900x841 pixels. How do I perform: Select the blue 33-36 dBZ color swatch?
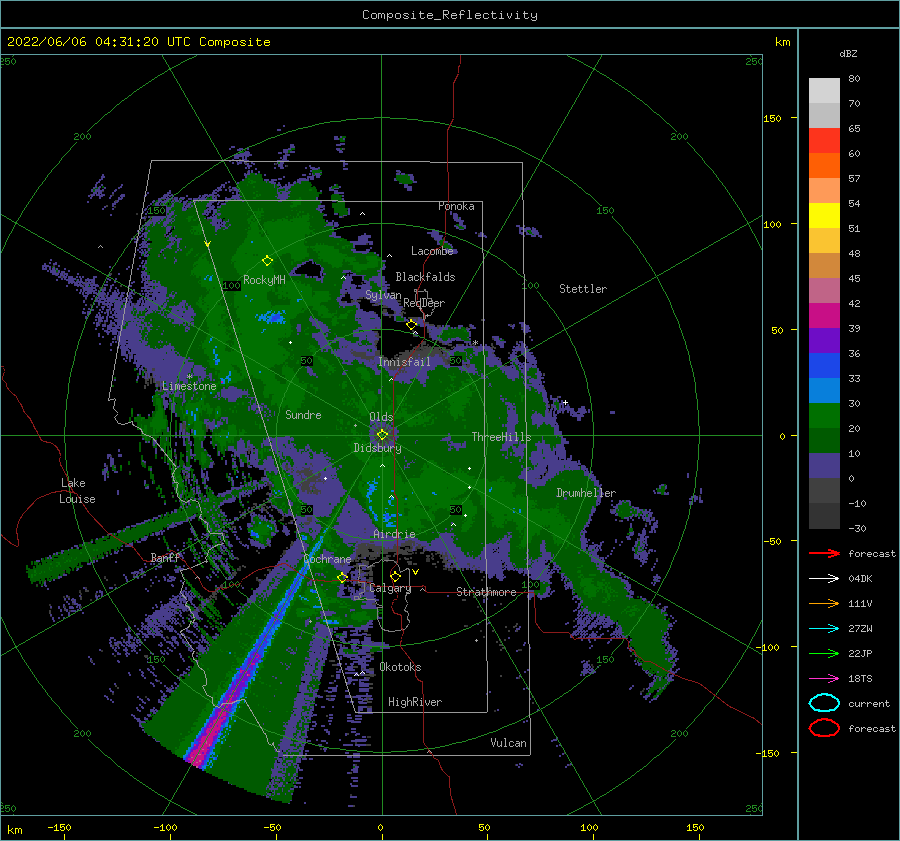pyautogui.click(x=824, y=366)
